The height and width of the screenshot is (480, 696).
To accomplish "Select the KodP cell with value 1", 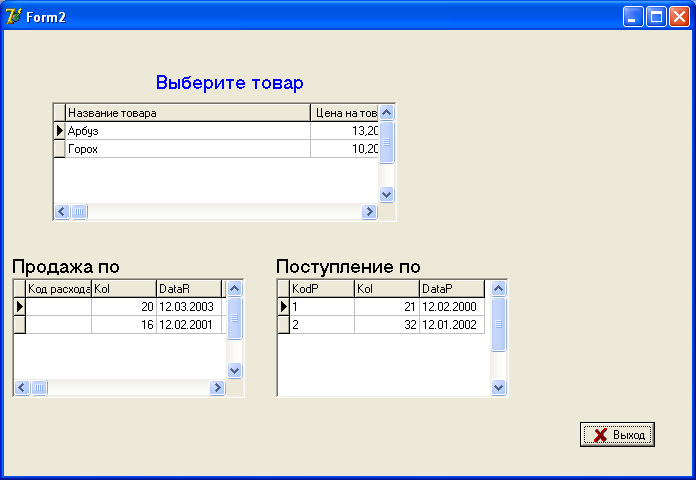I will 322,306.
